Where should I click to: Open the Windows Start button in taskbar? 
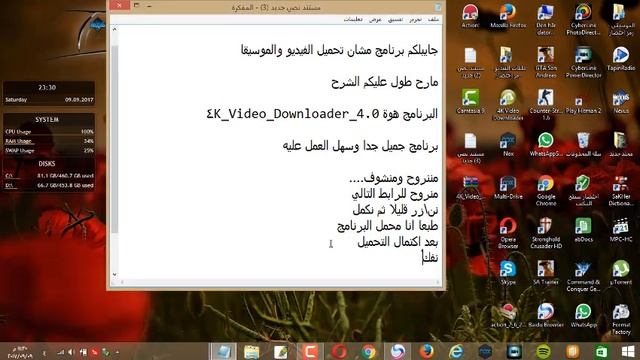click(628, 351)
